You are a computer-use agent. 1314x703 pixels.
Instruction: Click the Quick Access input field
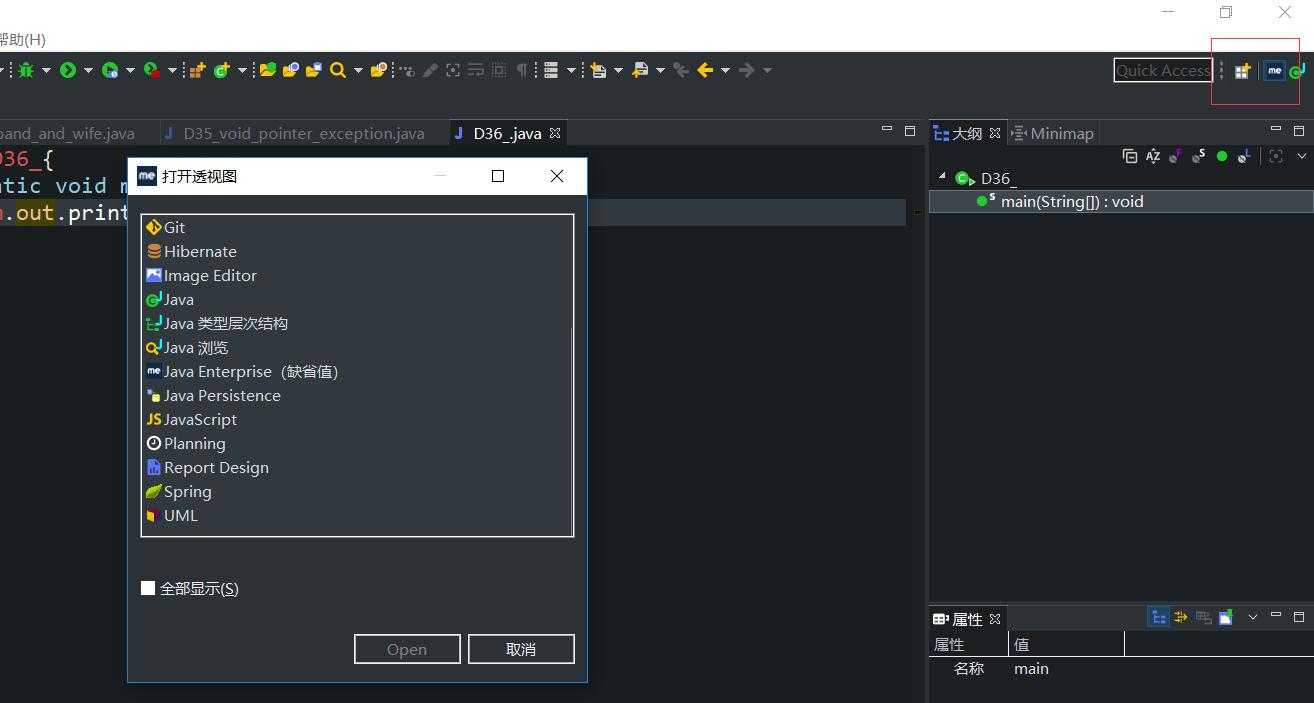coord(1163,70)
